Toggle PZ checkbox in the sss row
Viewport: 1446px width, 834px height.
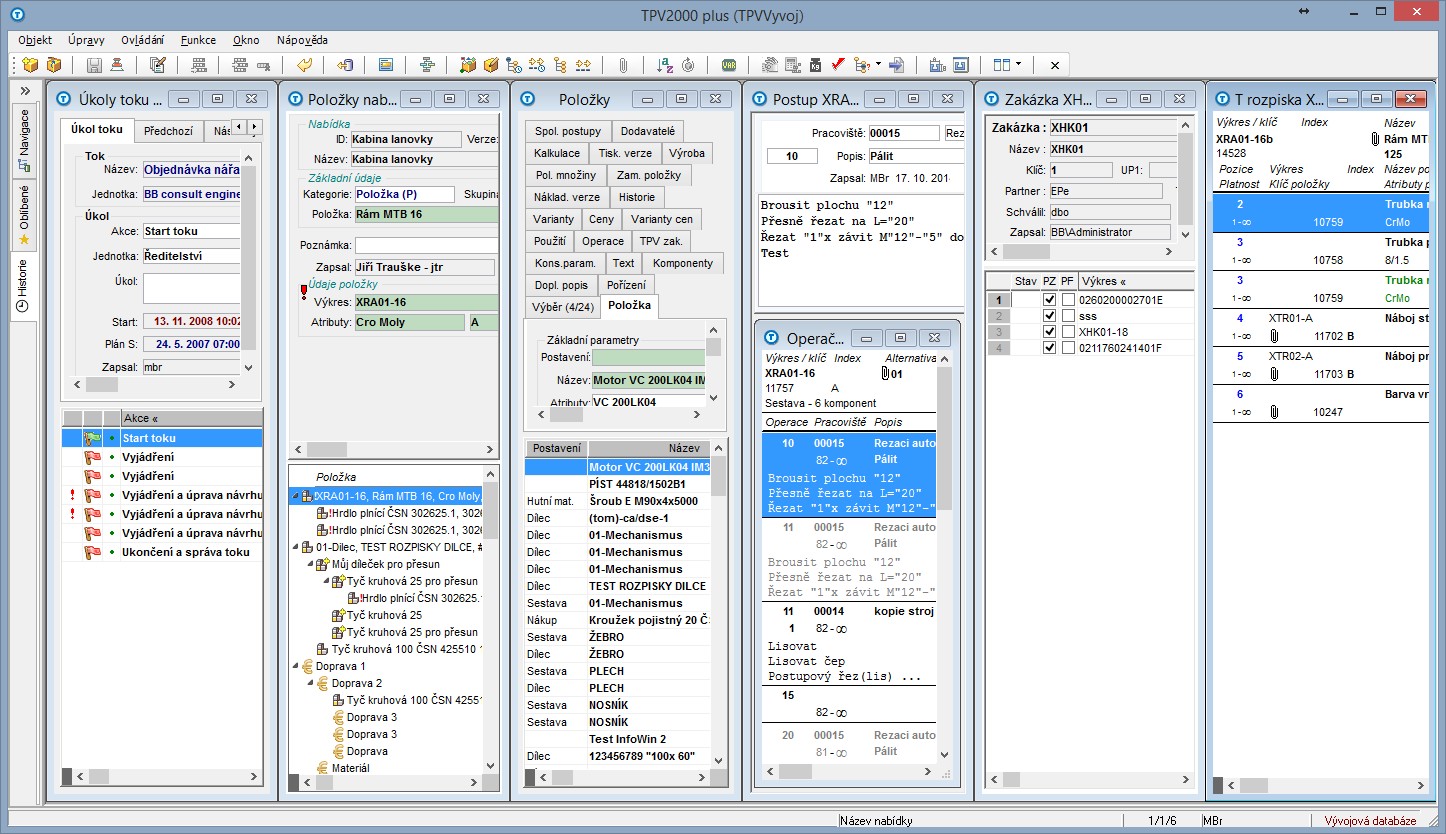click(x=1050, y=316)
